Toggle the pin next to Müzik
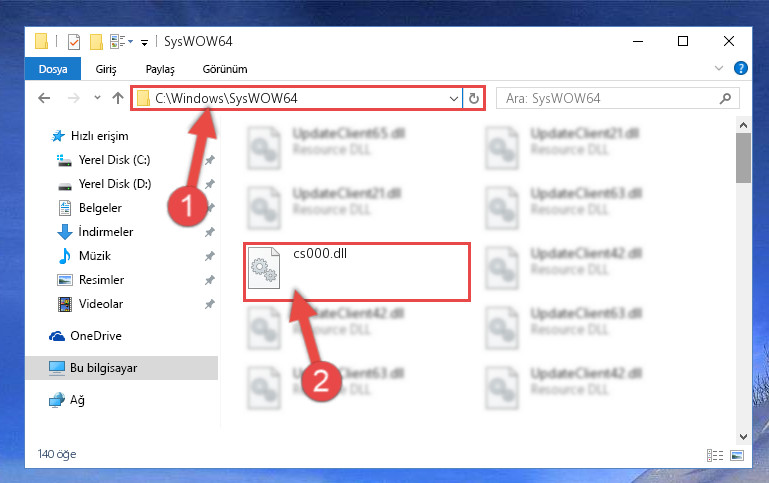The width and height of the screenshot is (769, 483). 210,256
